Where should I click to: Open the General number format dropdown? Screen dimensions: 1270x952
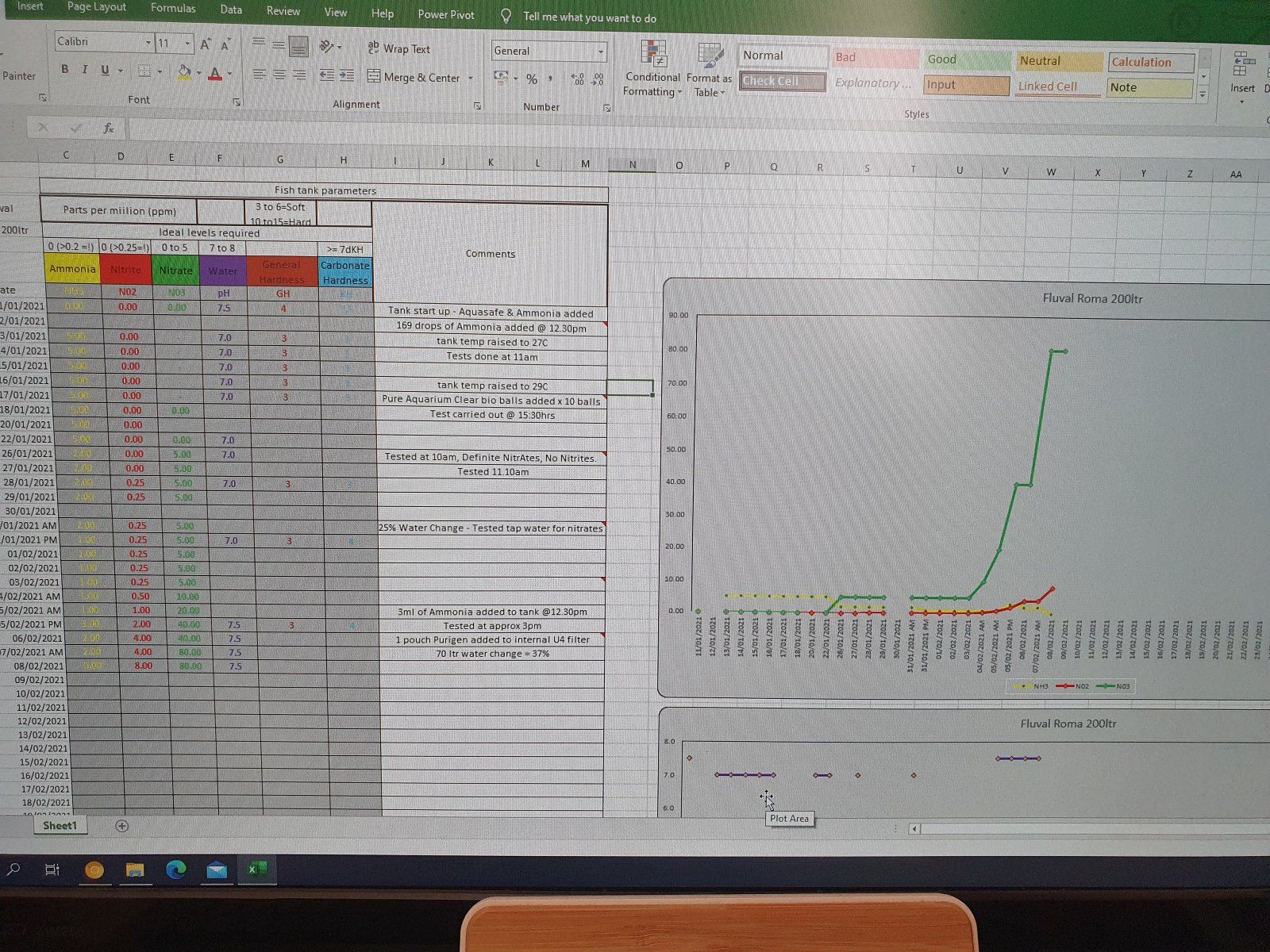pyautogui.click(x=601, y=52)
